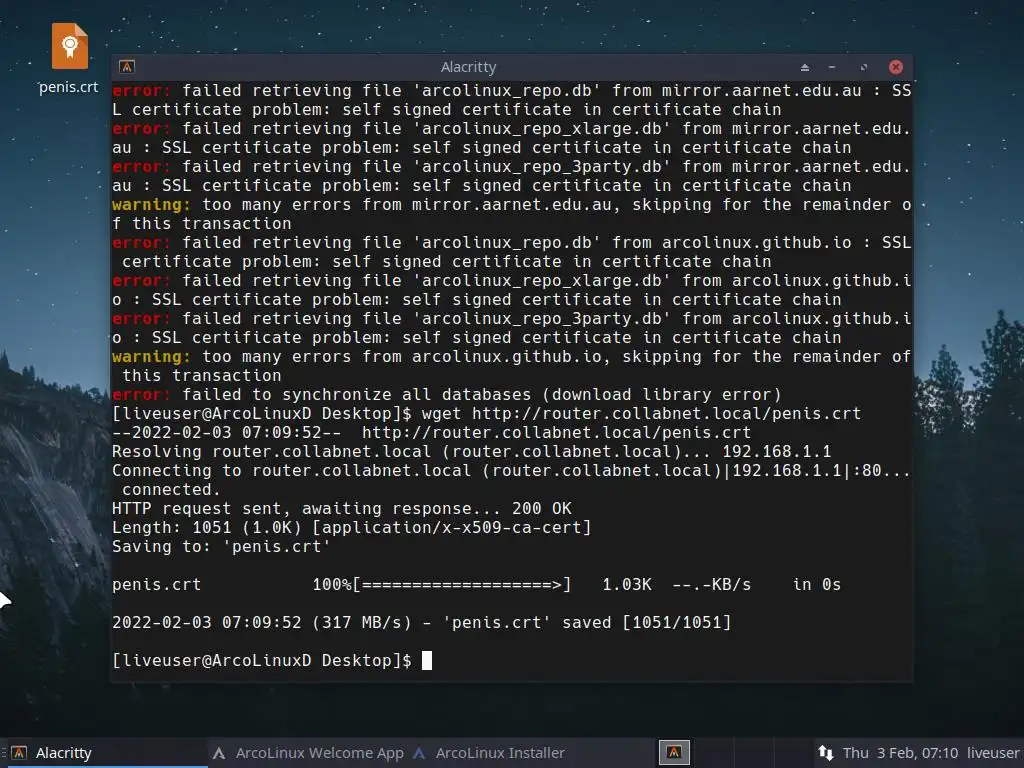Switch to ArcoLinux Installer in taskbar
The image size is (1024, 768).
click(490, 753)
